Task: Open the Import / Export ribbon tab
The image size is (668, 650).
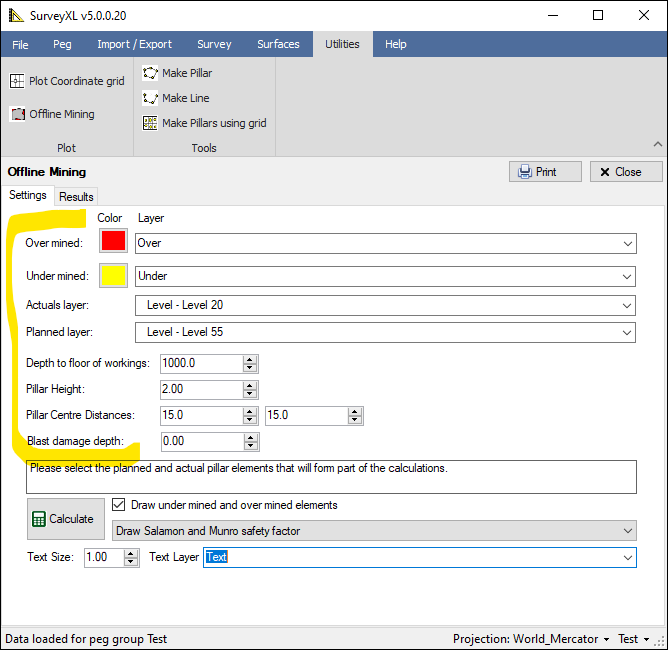Action: (134, 44)
